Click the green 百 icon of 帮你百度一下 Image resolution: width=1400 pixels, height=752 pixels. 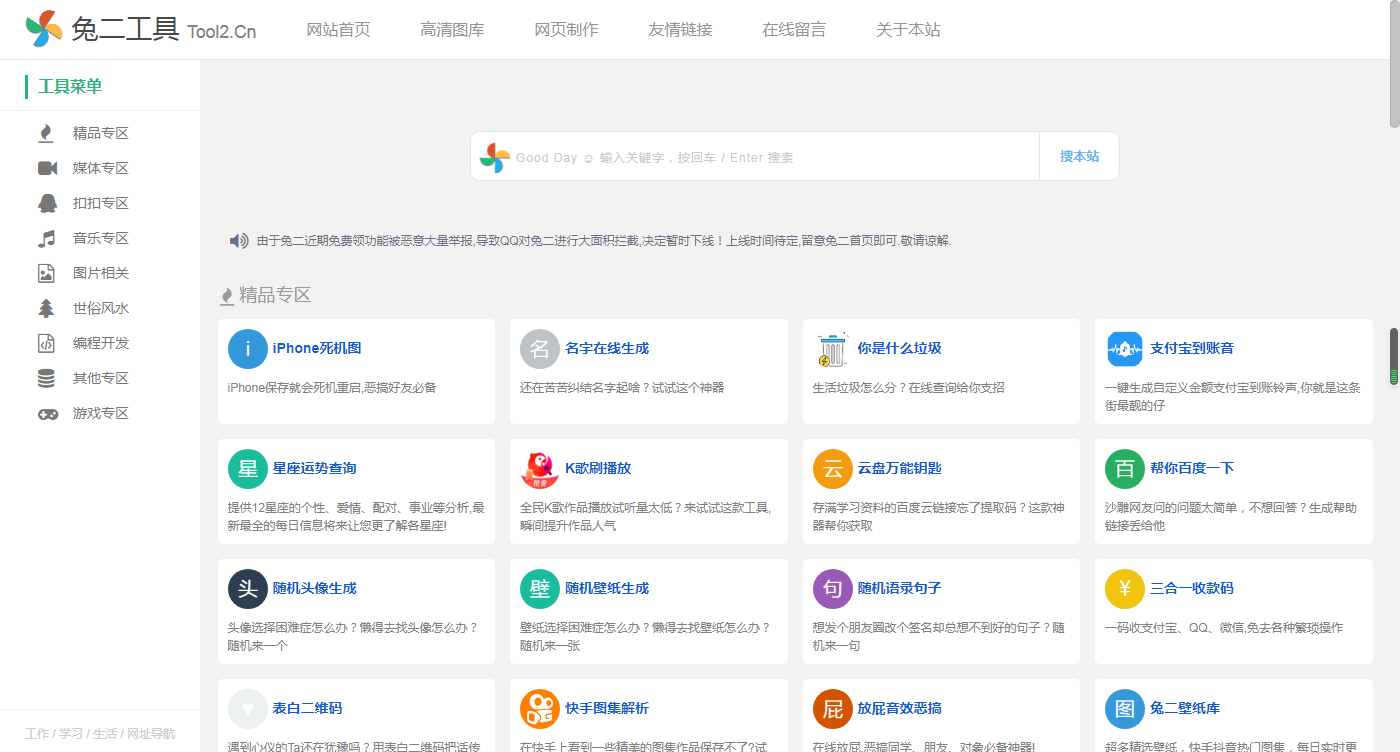tap(1124, 469)
